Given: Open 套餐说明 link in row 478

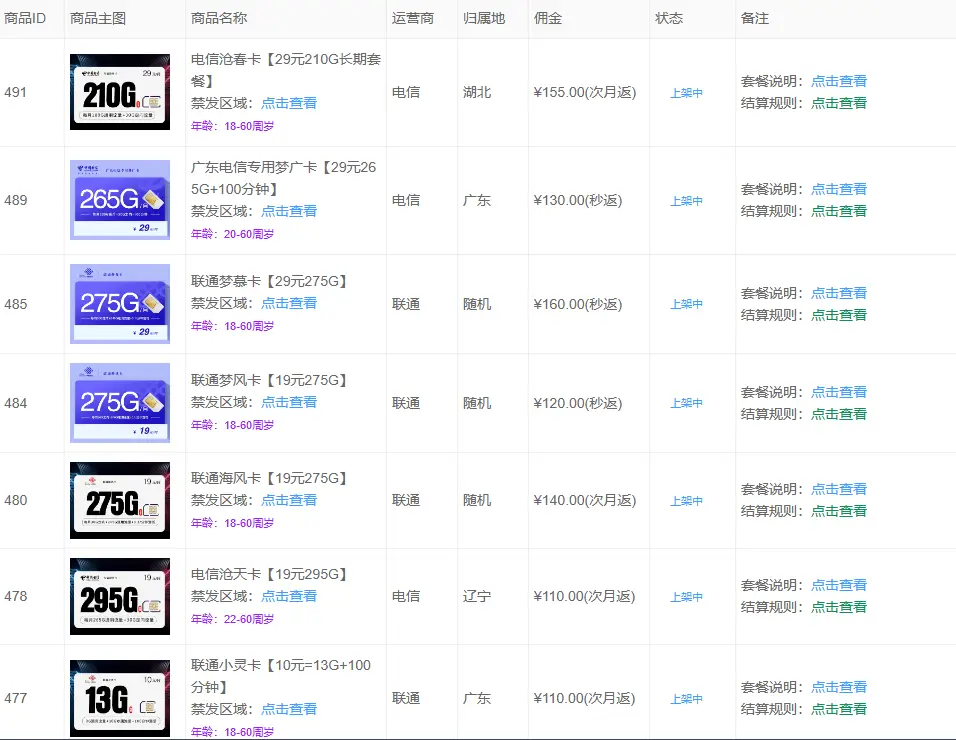Looking at the screenshot, I should [x=839, y=585].
